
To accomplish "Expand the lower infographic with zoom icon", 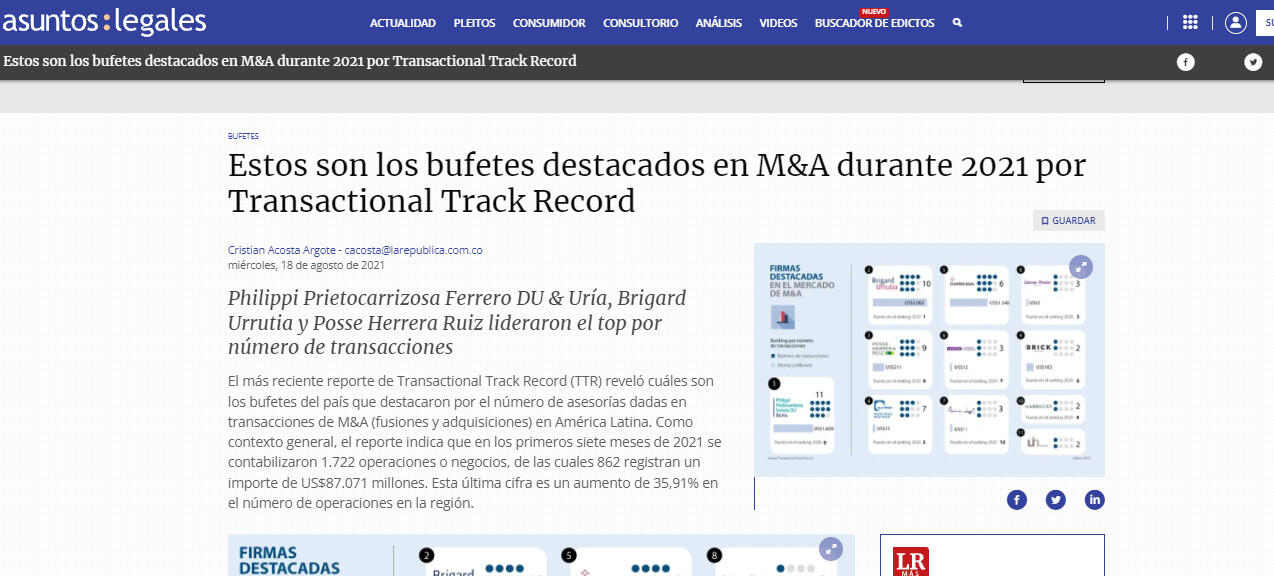I will point(830,548).
